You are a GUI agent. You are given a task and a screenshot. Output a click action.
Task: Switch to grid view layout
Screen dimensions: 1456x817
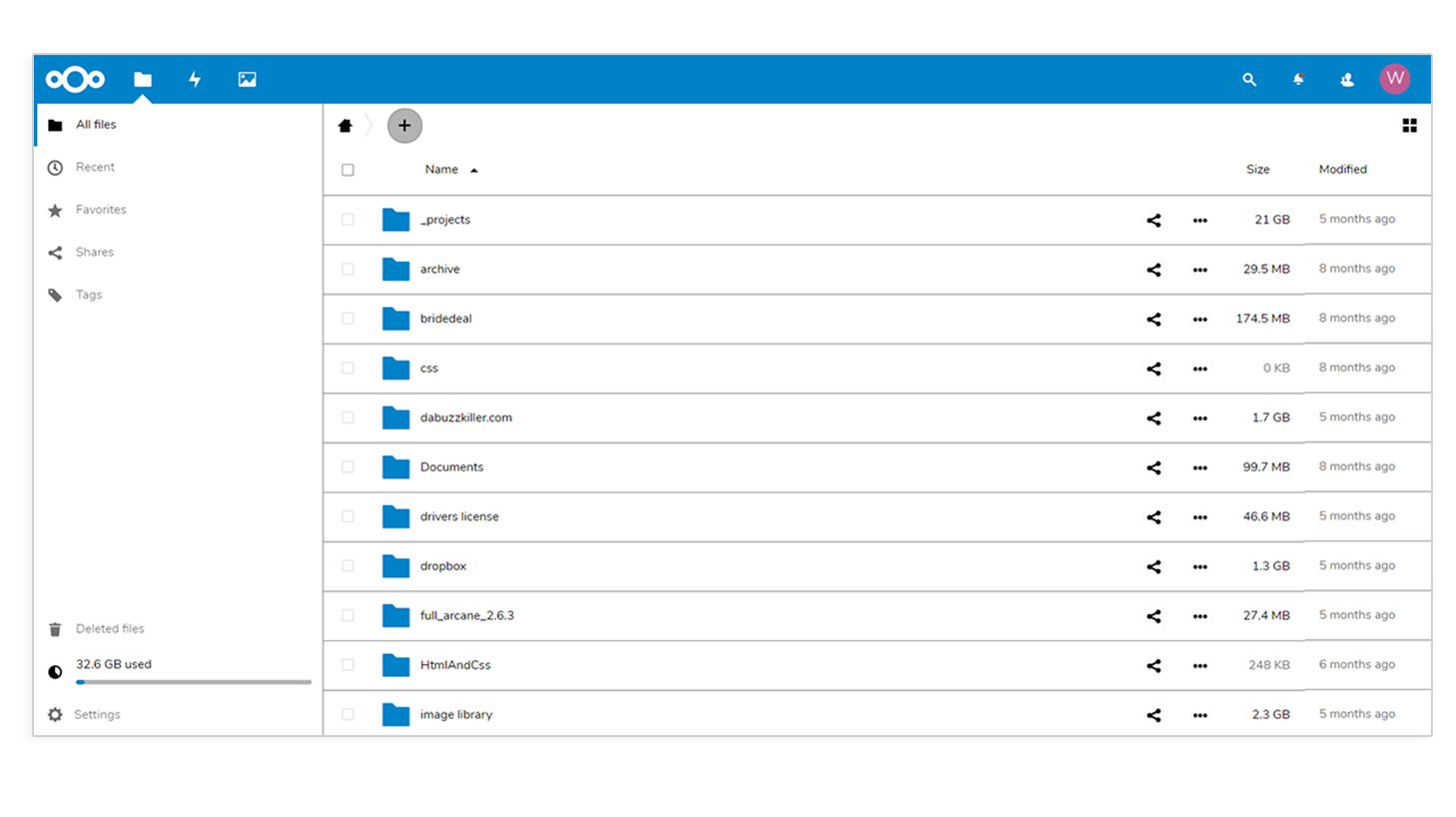pyautogui.click(x=1410, y=126)
